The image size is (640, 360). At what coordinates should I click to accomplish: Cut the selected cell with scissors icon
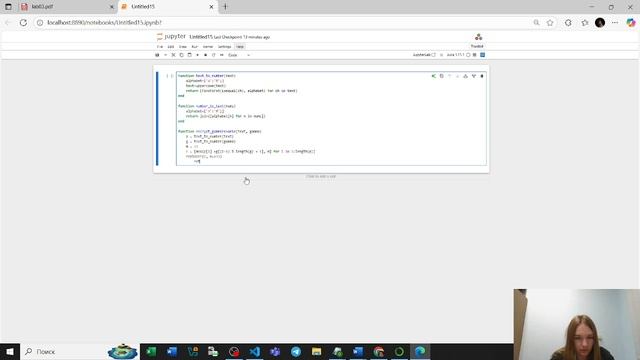pos(173,55)
